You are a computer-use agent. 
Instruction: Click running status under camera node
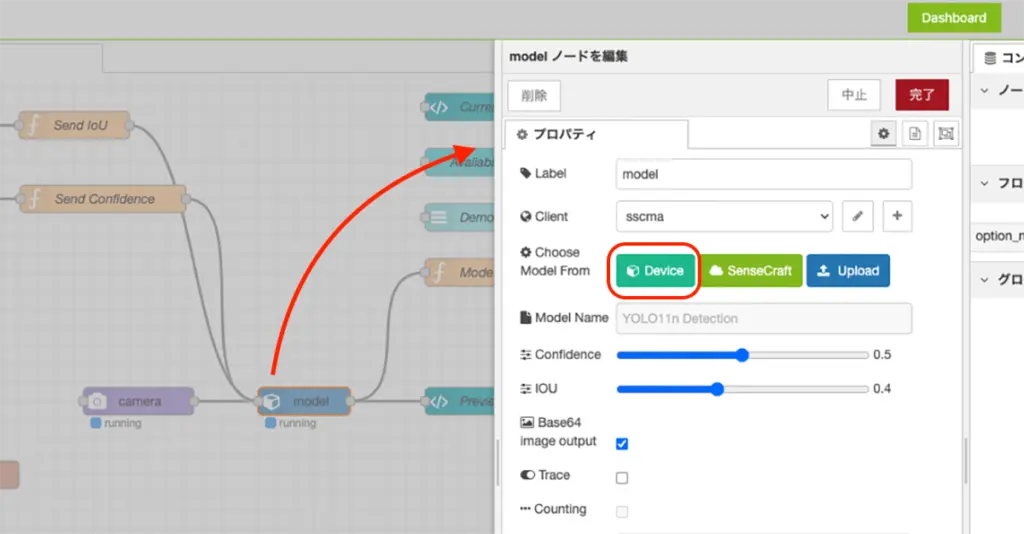116,424
